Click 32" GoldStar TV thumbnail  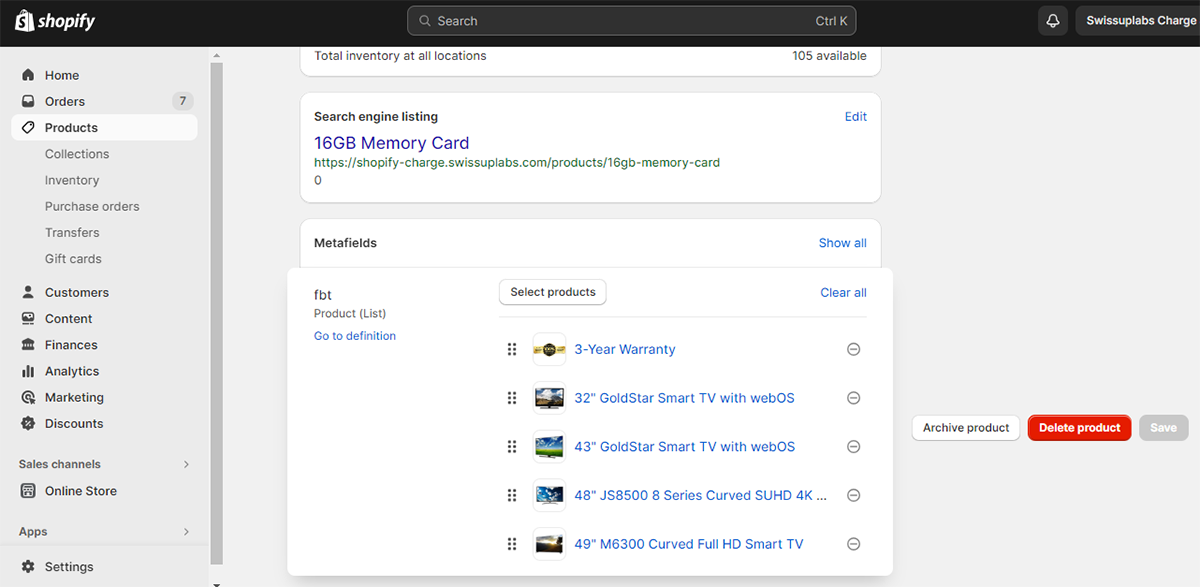click(549, 398)
